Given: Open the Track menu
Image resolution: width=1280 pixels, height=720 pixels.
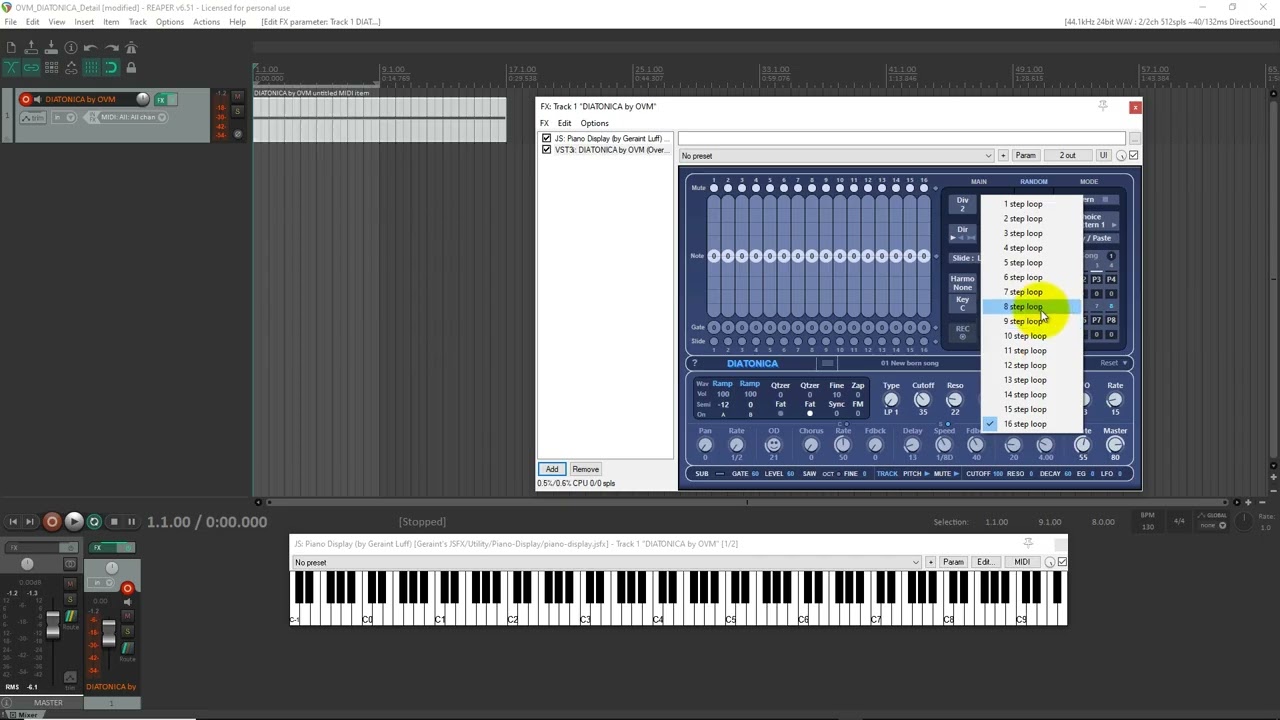Looking at the screenshot, I should pyautogui.click(x=137, y=21).
